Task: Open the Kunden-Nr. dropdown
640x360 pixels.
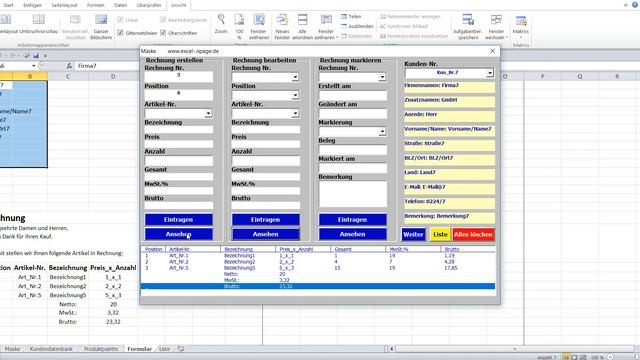Action: click(x=490, y=73)
